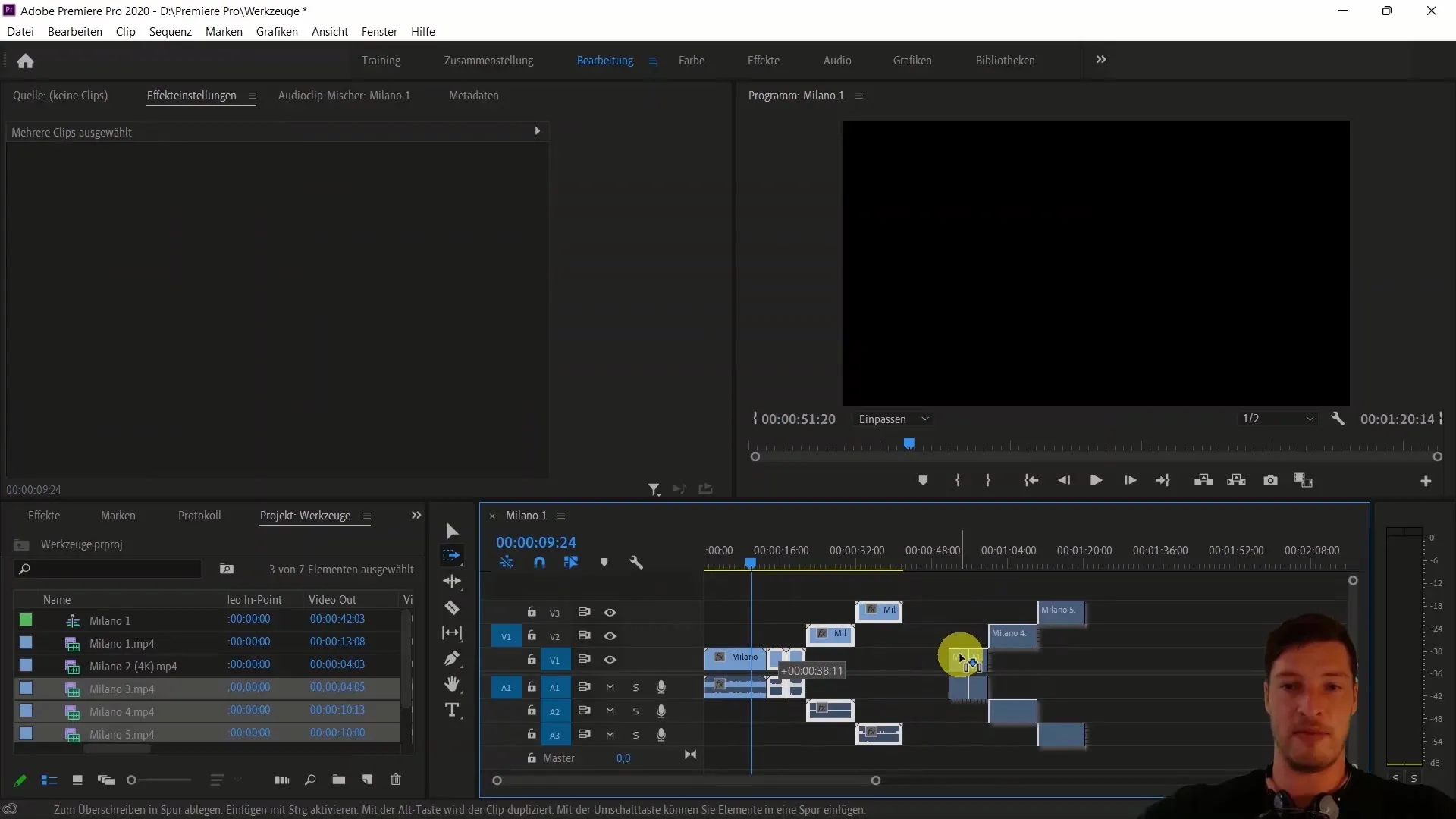Go to Out point

pos(1163,481)
